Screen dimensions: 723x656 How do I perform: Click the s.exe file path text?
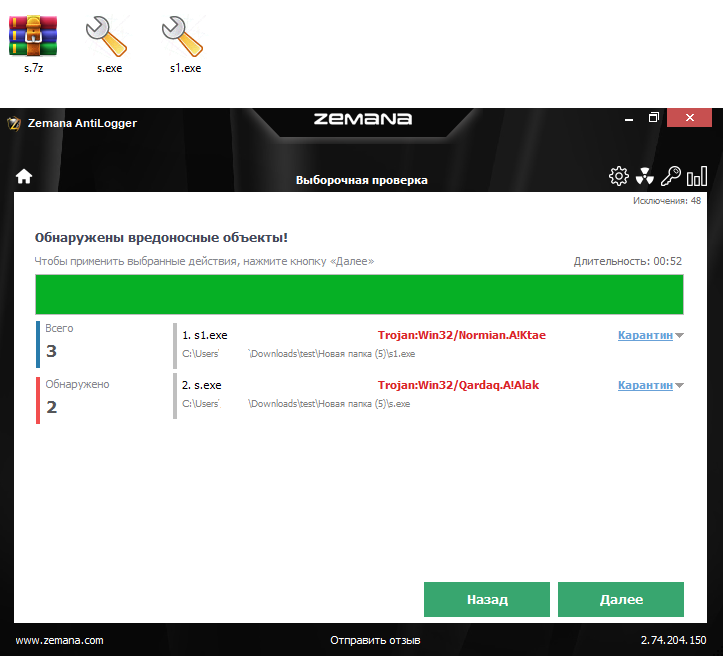click(x=296, y=404)
